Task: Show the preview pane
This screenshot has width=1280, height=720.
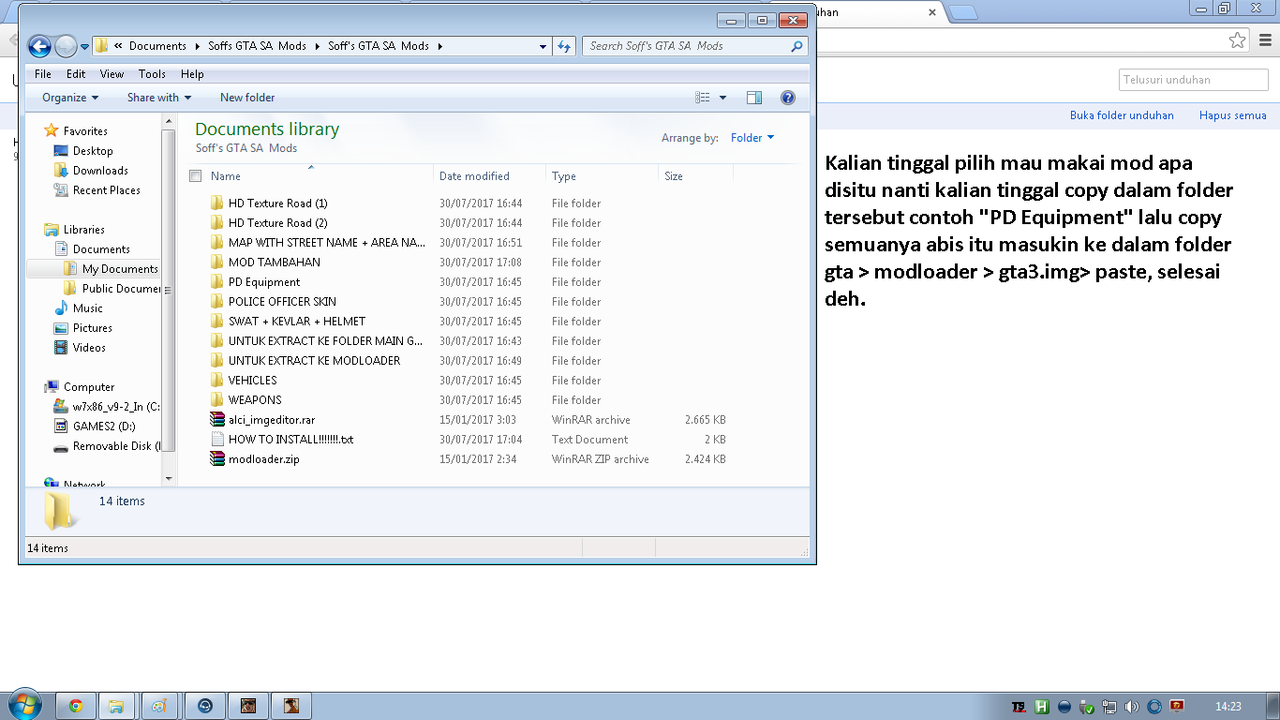Action: [754, 98]
